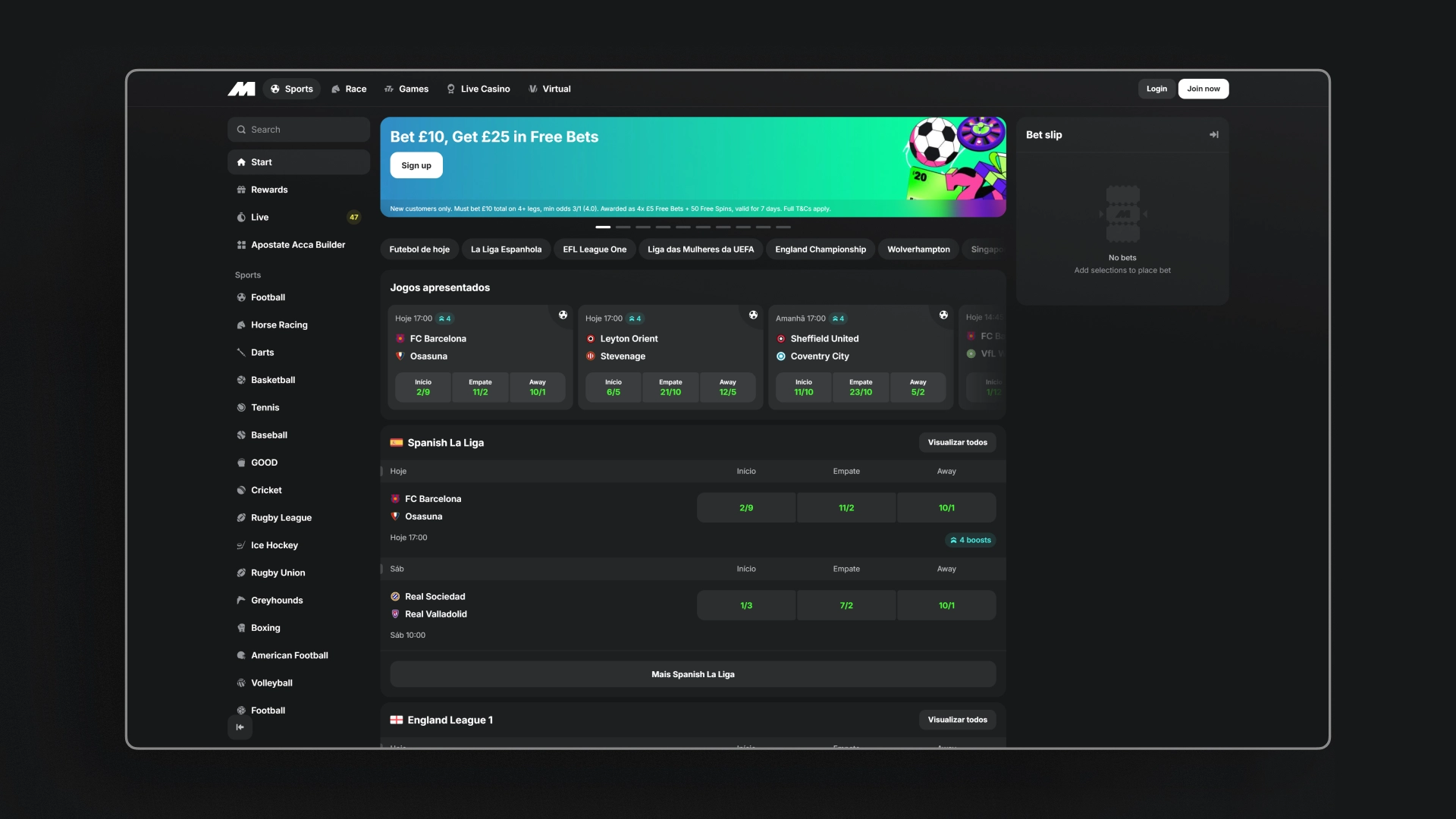Jump to last banner carousel indicator
This screenshot has height=819, width=1456.
[x=783, y=227]
